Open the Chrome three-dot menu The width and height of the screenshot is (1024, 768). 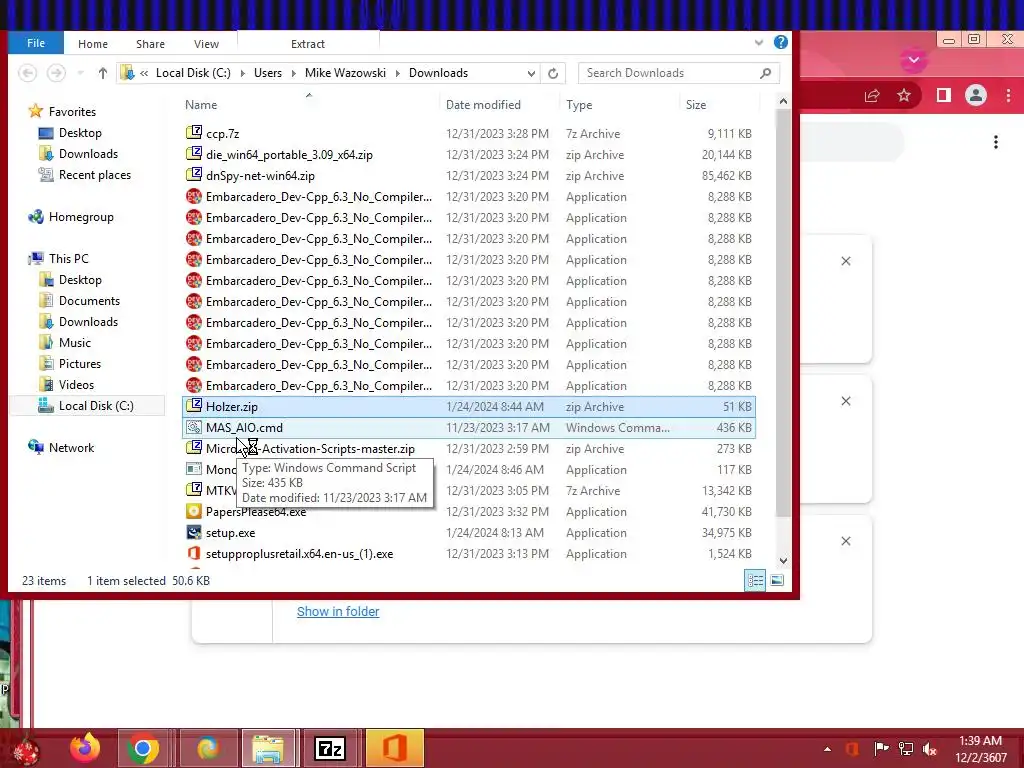click(x=1008, y=95)
